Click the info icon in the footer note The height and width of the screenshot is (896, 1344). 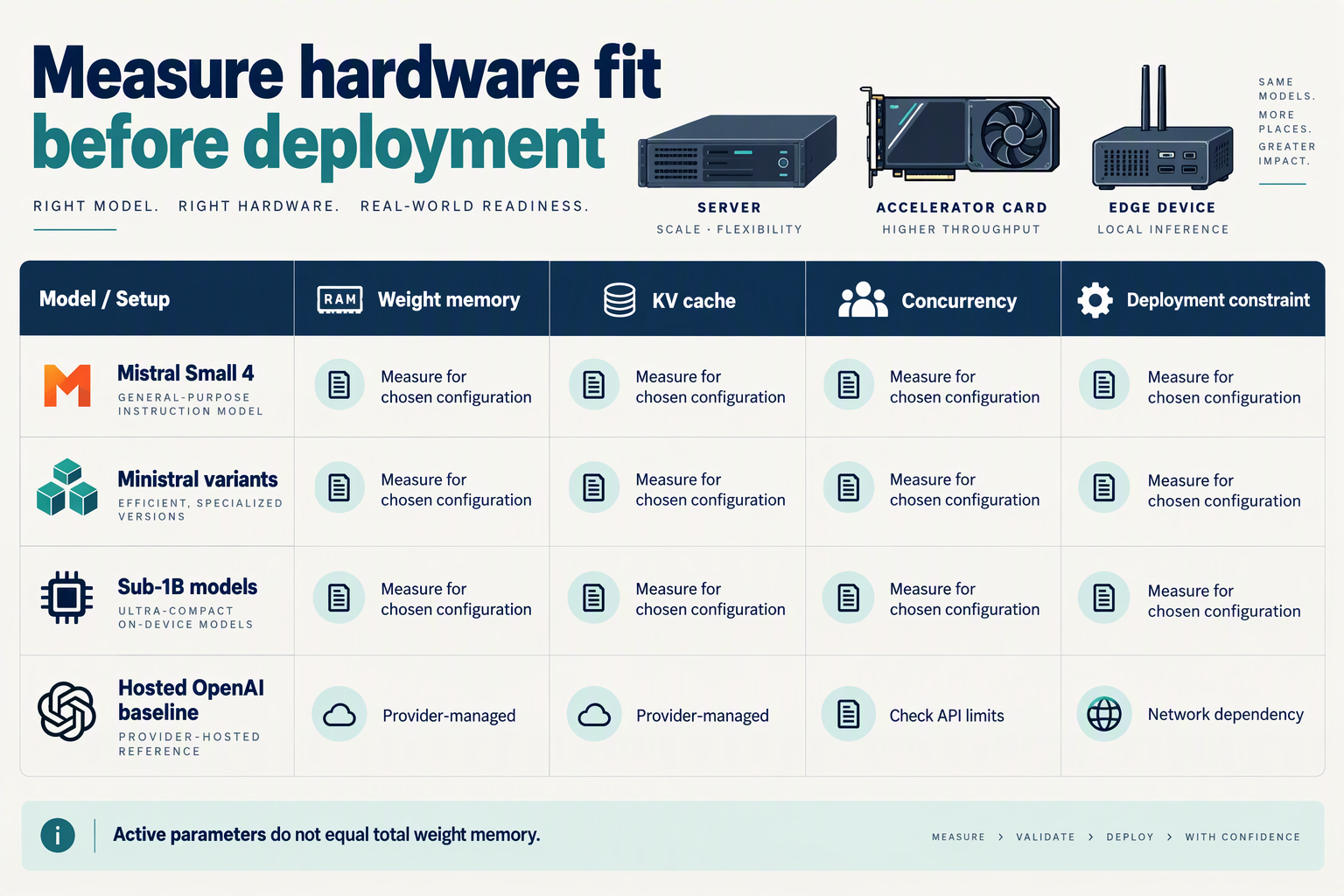[x=58, y=835]
